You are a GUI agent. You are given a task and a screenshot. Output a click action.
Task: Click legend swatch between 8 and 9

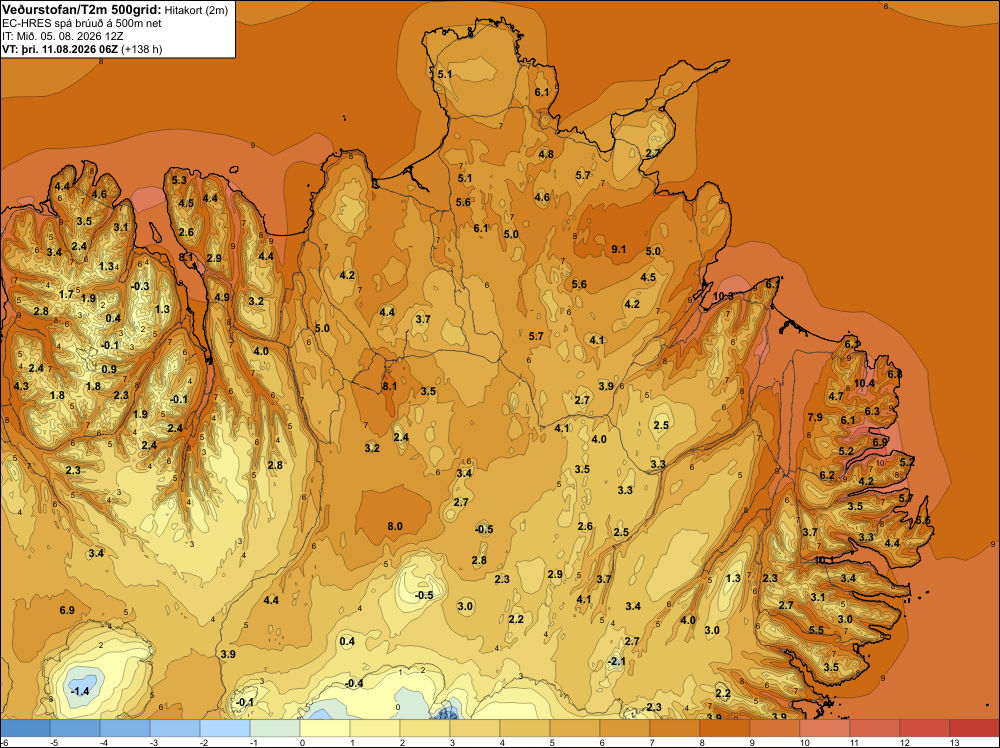tap(724, 728)
